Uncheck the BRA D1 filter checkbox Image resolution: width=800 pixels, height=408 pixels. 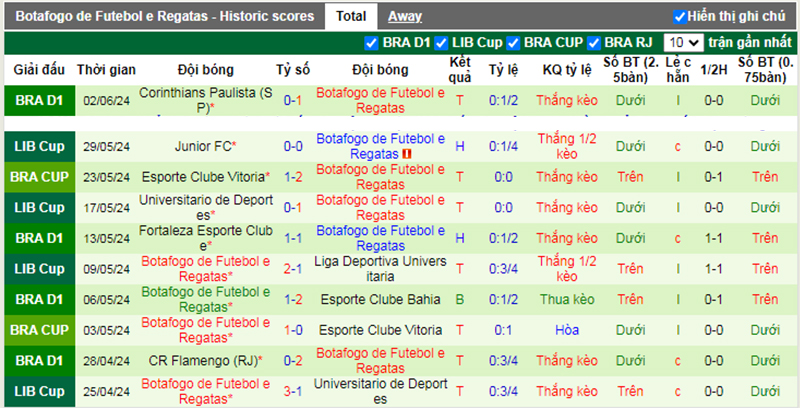pyautogui.click(x=372, y=43)
